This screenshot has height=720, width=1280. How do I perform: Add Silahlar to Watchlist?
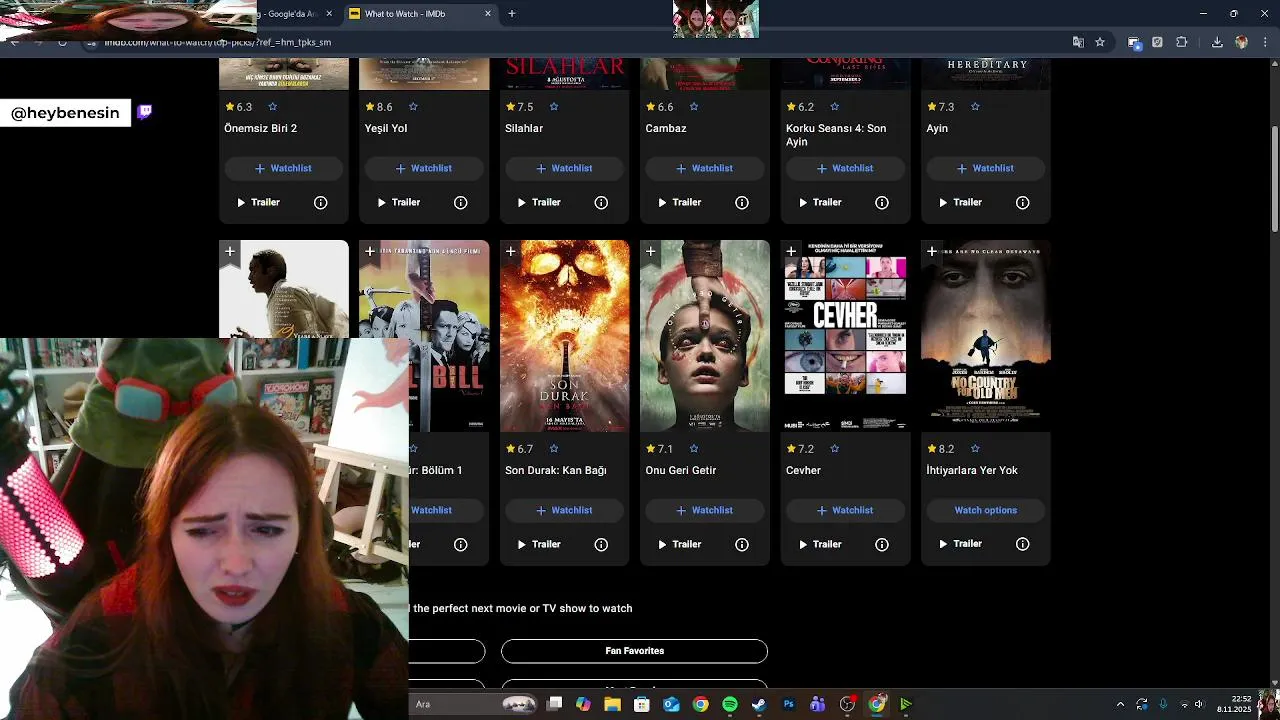[x=565, y=168]
